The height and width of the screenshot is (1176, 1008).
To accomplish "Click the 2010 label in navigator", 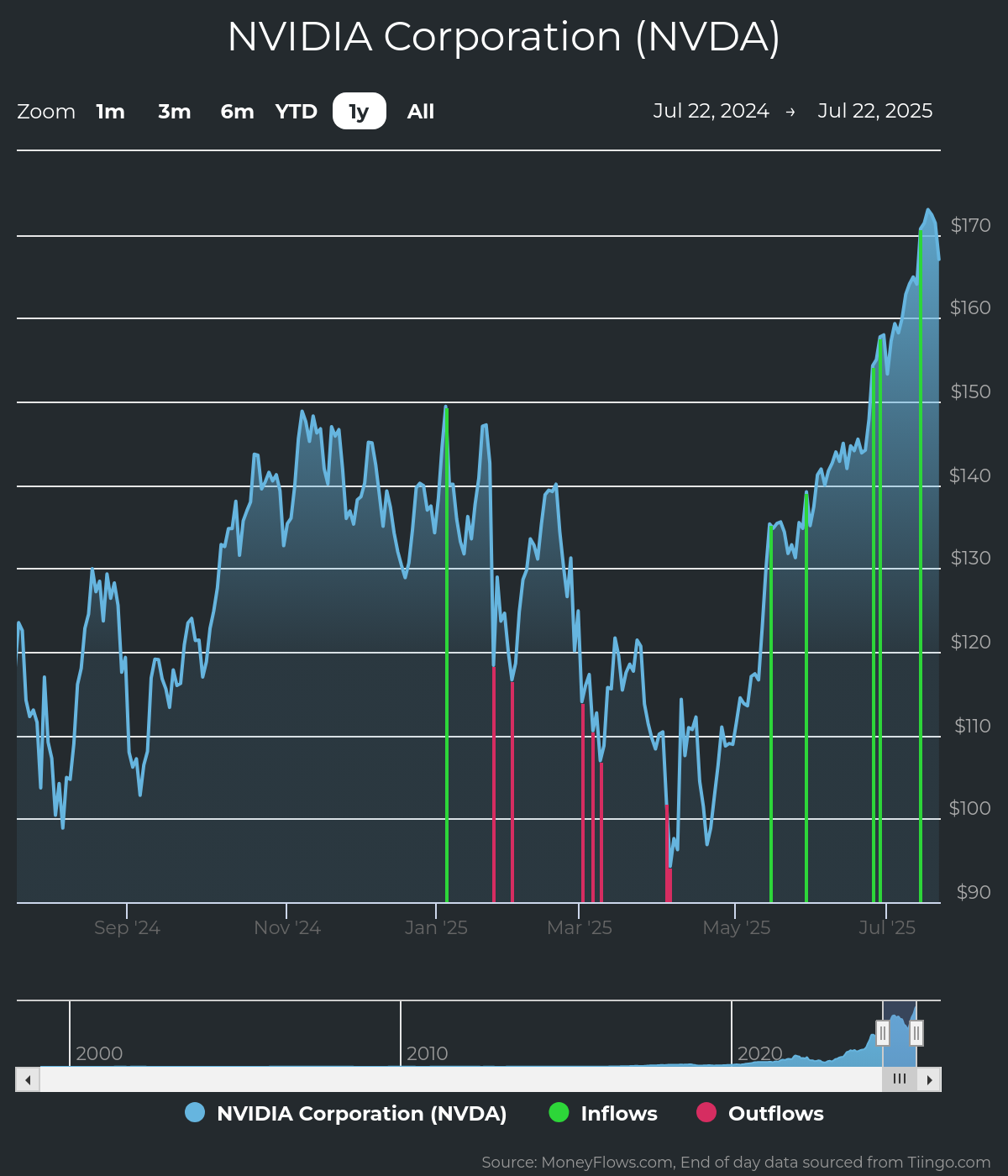I will pos(427,1053).
